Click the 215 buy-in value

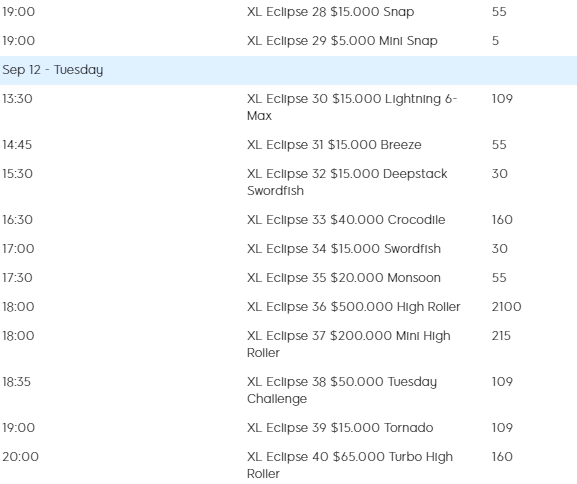click(501, 336)
